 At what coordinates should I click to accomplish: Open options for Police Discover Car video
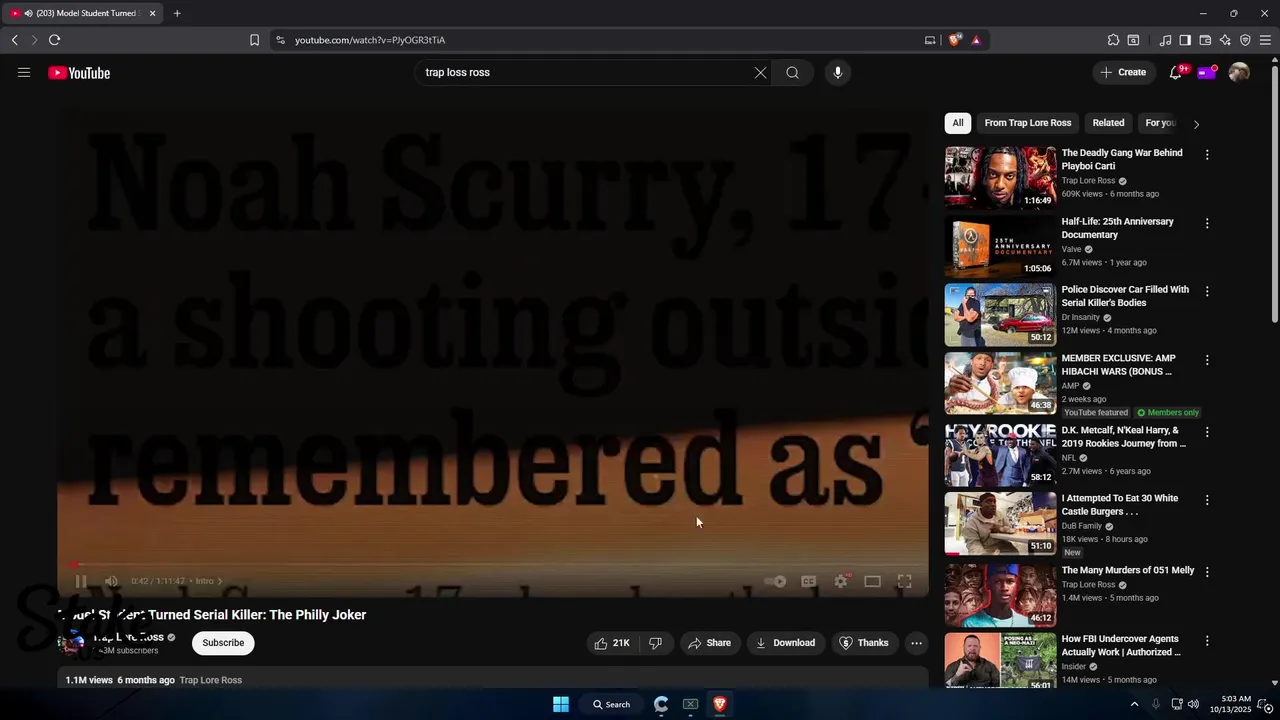click(x=1207, y=291)
